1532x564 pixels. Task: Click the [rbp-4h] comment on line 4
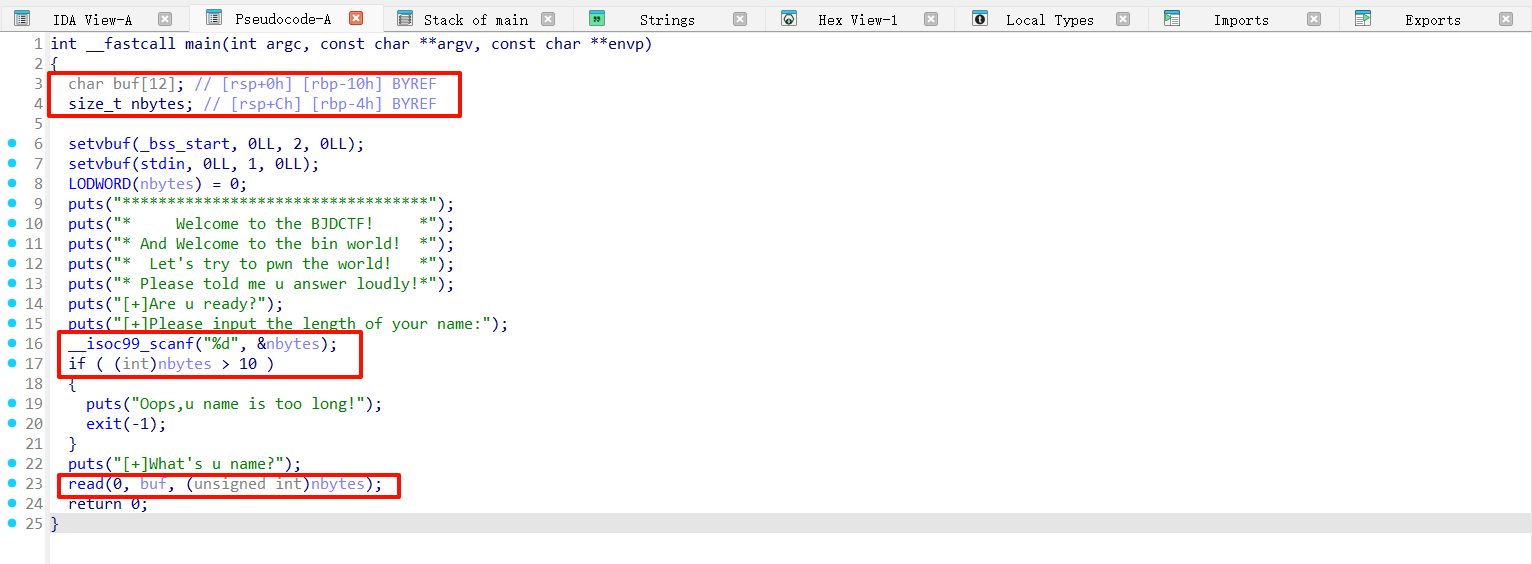point(346,104)
